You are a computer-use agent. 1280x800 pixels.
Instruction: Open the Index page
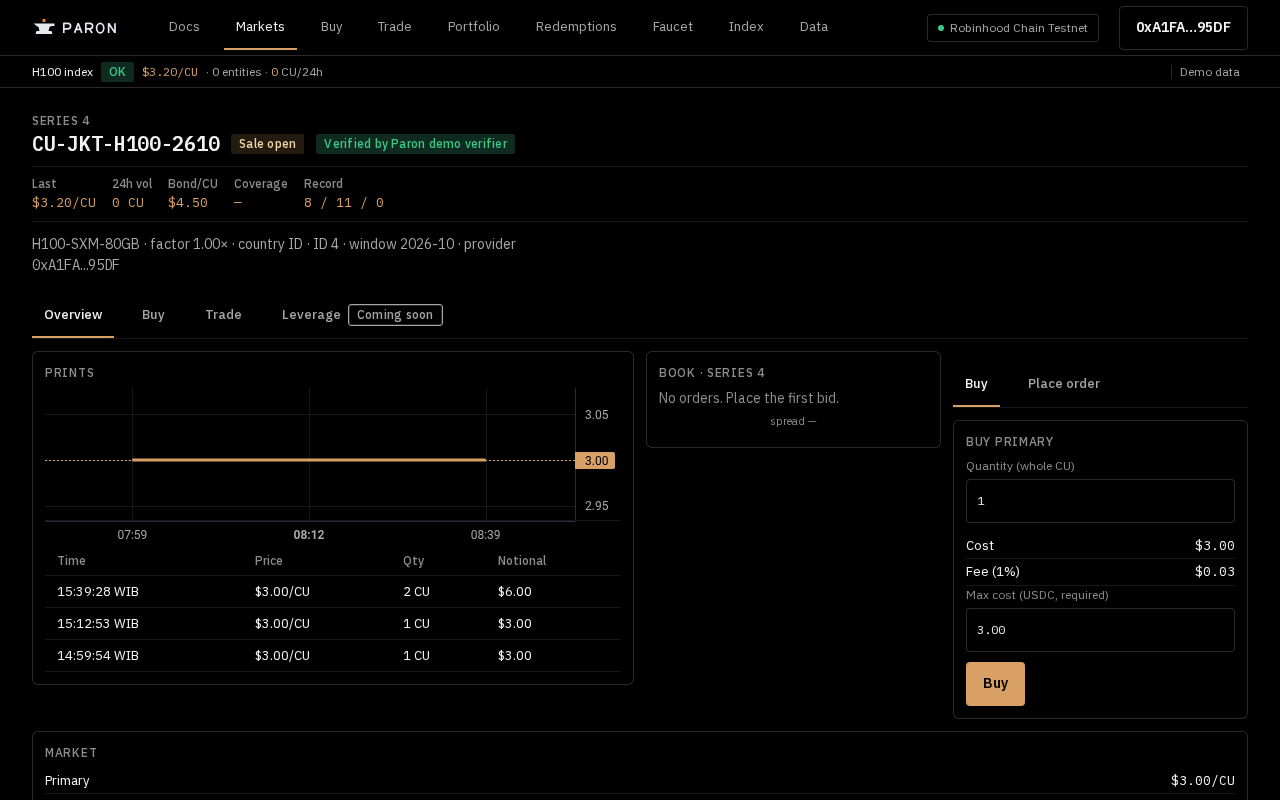pyautogui.click(x=746, y=27)
